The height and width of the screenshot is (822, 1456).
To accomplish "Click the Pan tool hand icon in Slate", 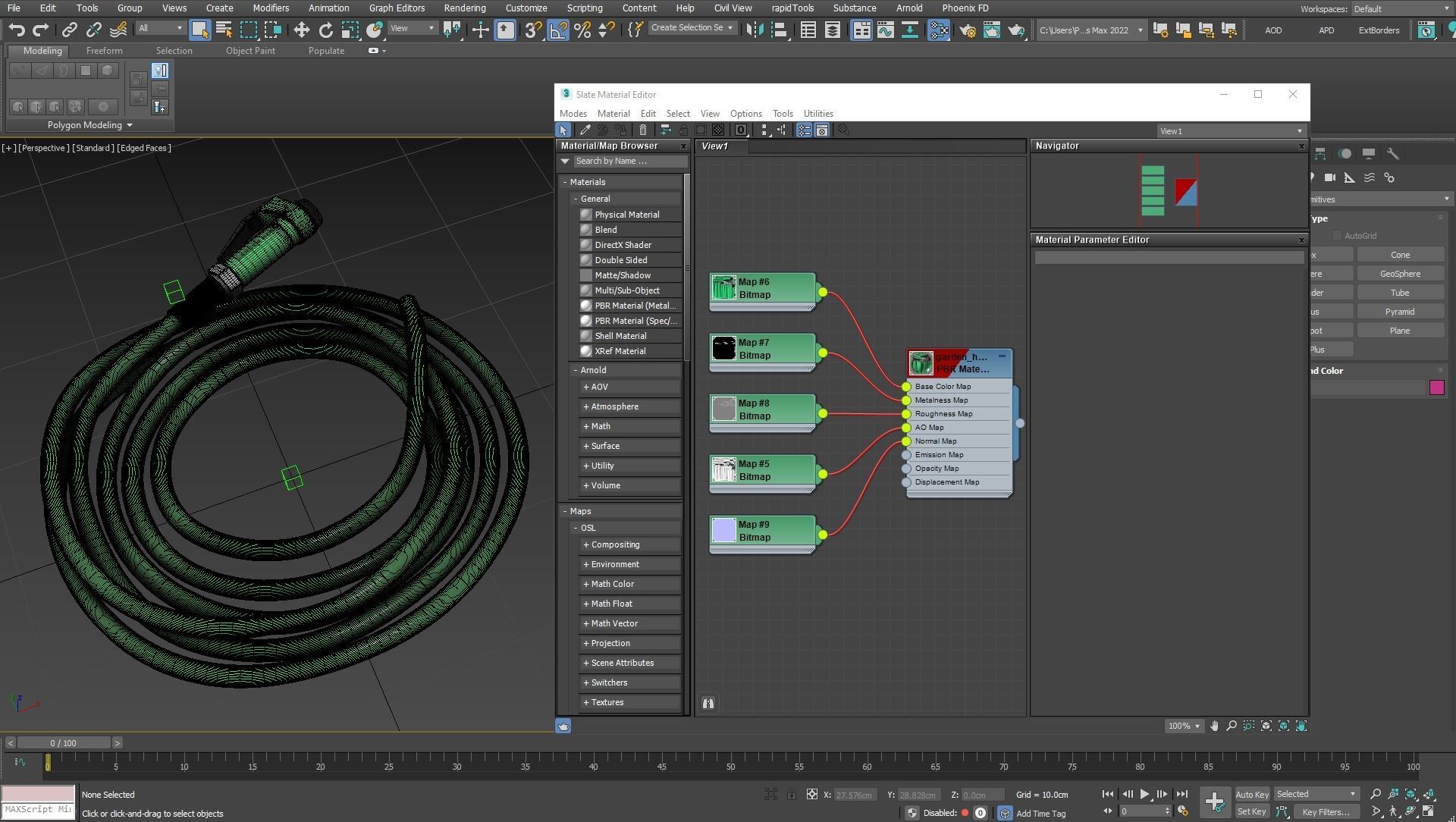I will [1214, 726].
